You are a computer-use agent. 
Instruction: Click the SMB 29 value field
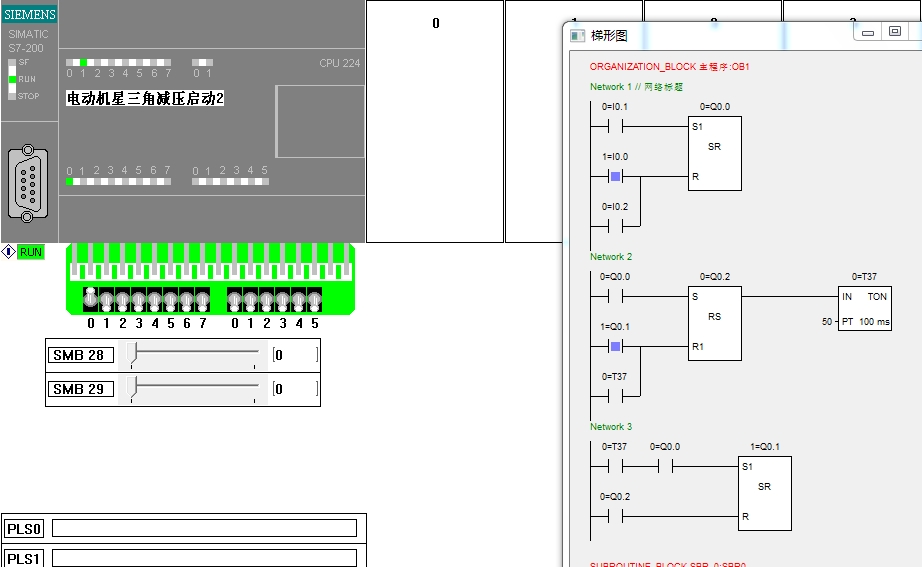pos(295,389)
